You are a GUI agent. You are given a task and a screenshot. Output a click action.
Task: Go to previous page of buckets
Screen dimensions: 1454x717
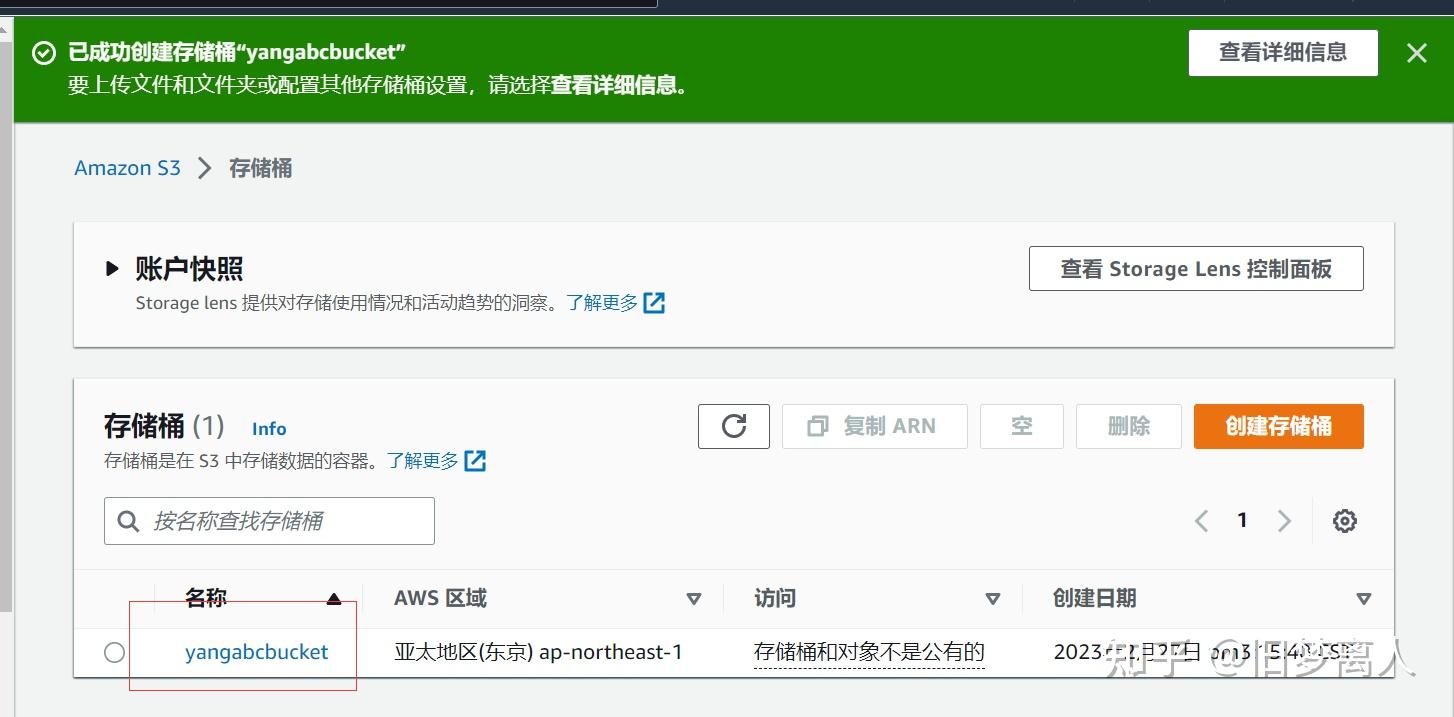(x=1202, y=521)
